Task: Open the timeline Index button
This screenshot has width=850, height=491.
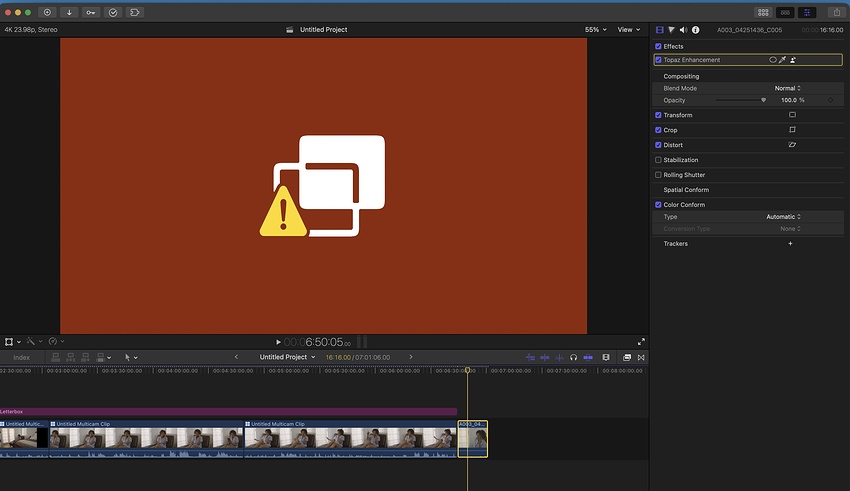Action: (22, 357)
